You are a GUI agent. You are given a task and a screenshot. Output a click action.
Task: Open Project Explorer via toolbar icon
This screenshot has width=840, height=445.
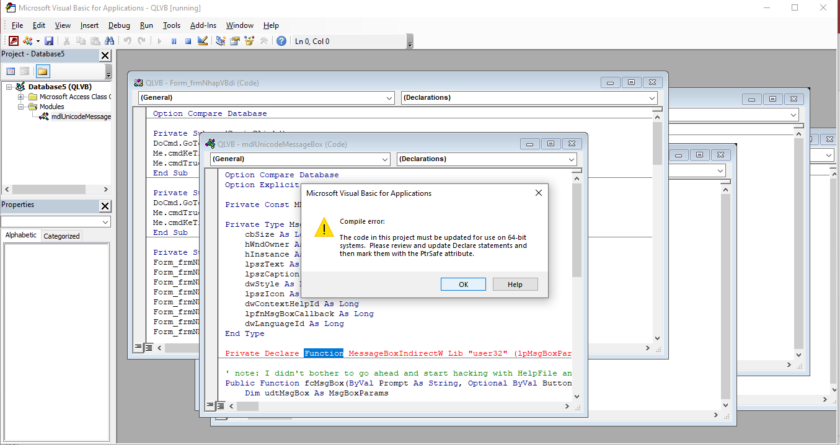click(220, 41)
